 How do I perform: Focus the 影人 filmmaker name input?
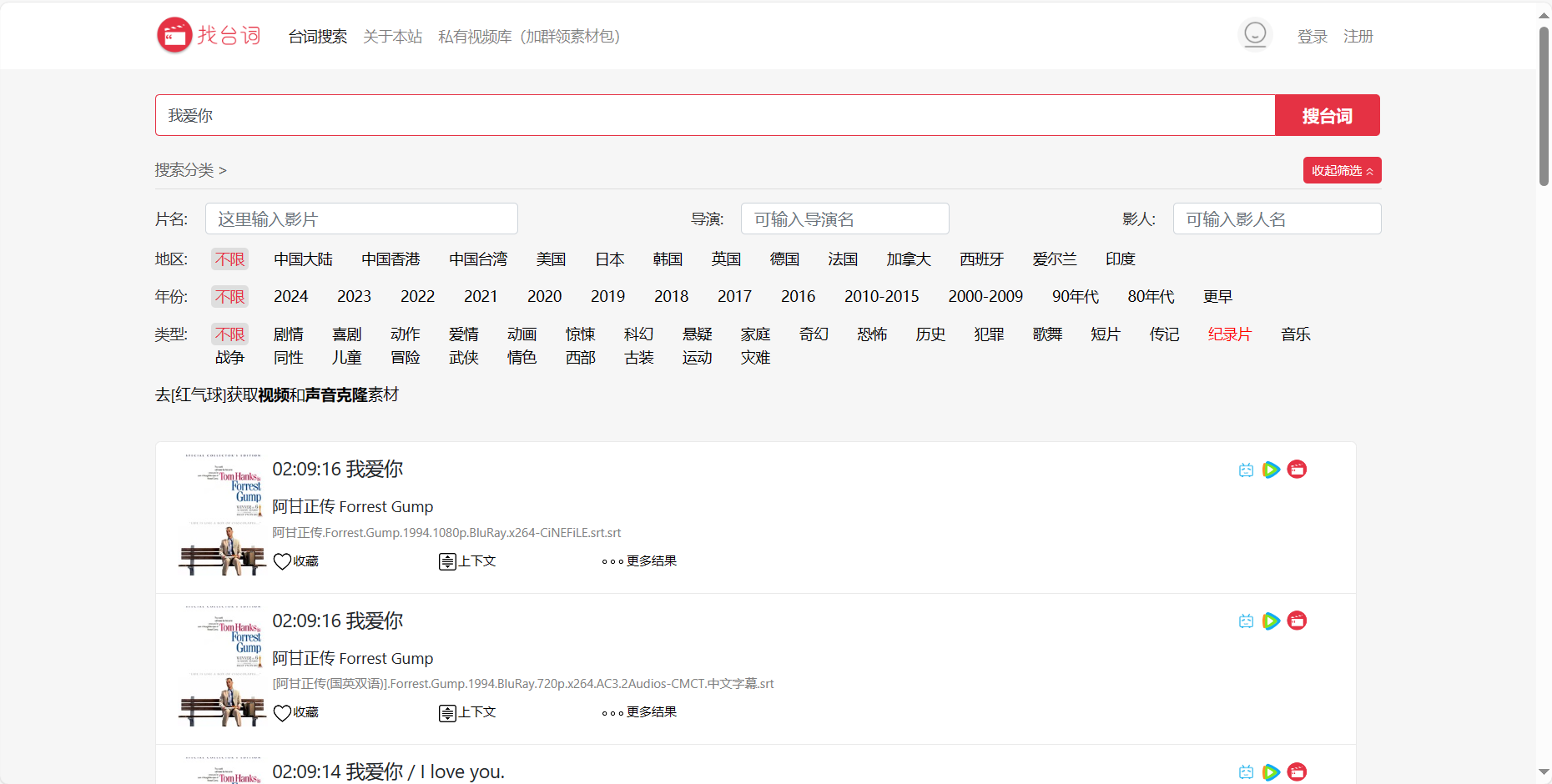pyautogui.click(x=1277, y=219)
